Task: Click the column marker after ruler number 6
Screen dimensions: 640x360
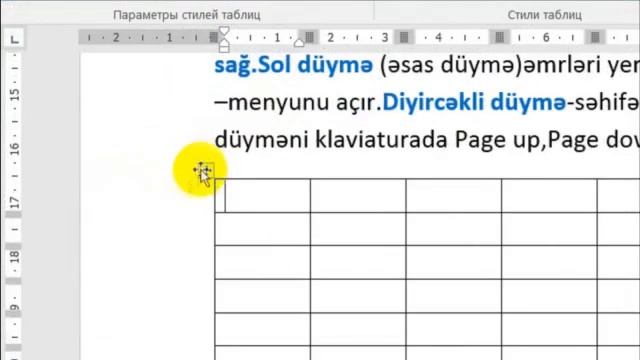Action: (595, 38)
